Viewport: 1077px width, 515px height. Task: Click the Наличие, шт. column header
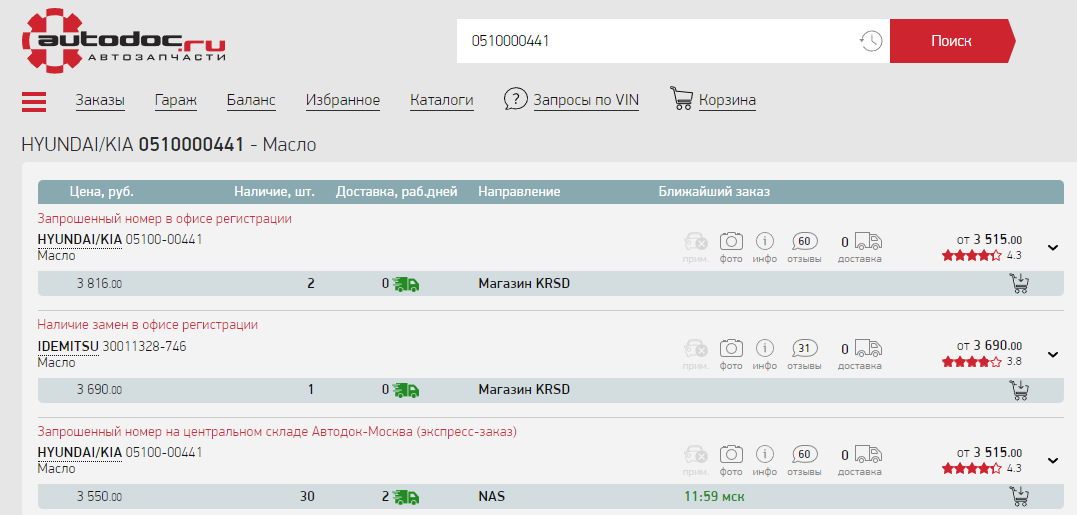(274, 192)
